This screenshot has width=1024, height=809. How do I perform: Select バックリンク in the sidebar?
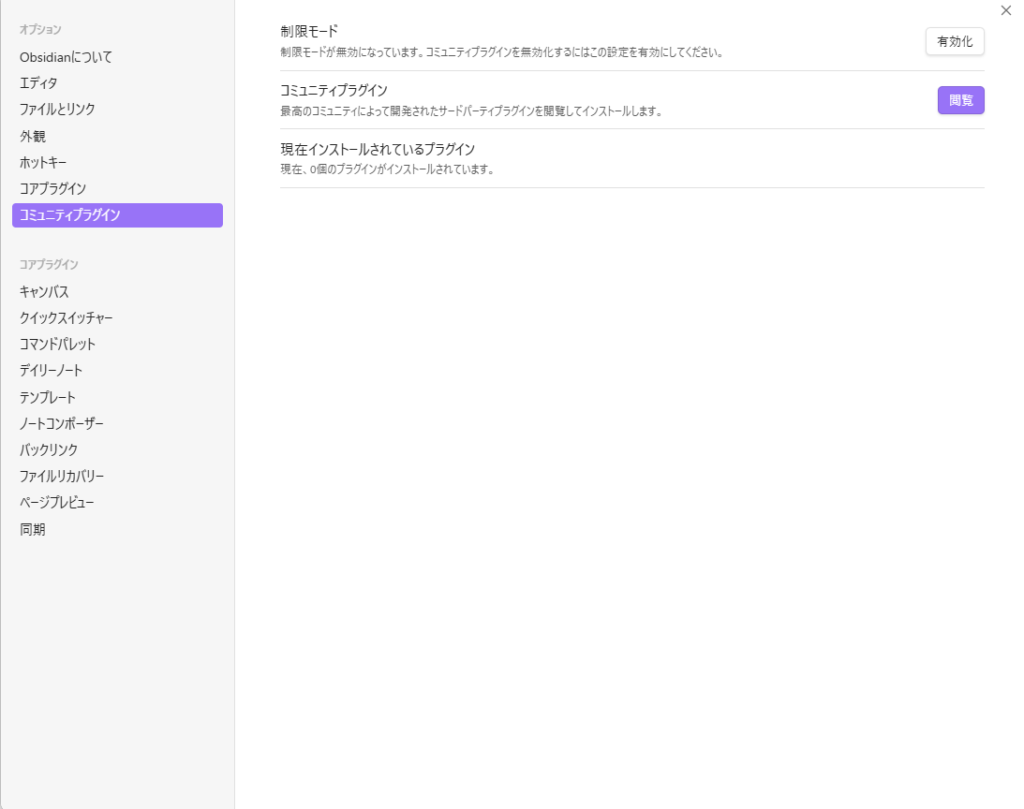[x=49, y=450]
